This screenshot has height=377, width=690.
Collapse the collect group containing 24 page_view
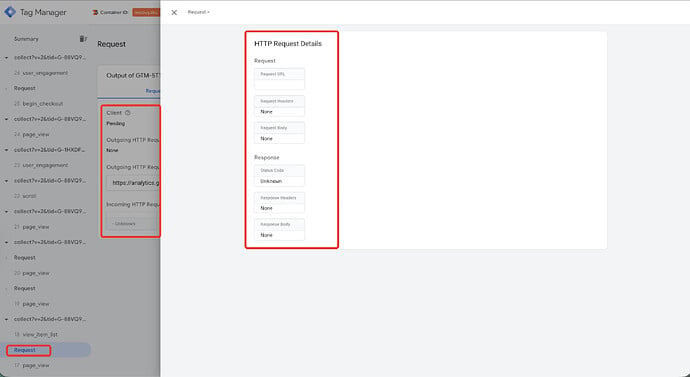tap(7, 119)
